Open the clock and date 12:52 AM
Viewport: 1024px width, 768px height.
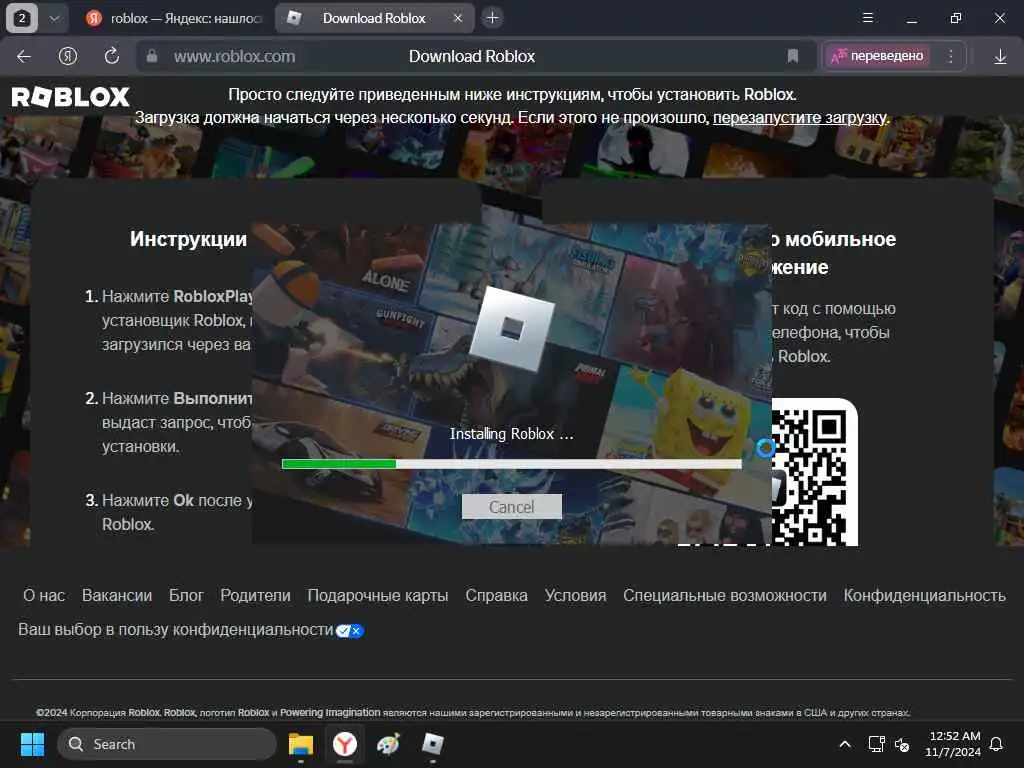953,744
